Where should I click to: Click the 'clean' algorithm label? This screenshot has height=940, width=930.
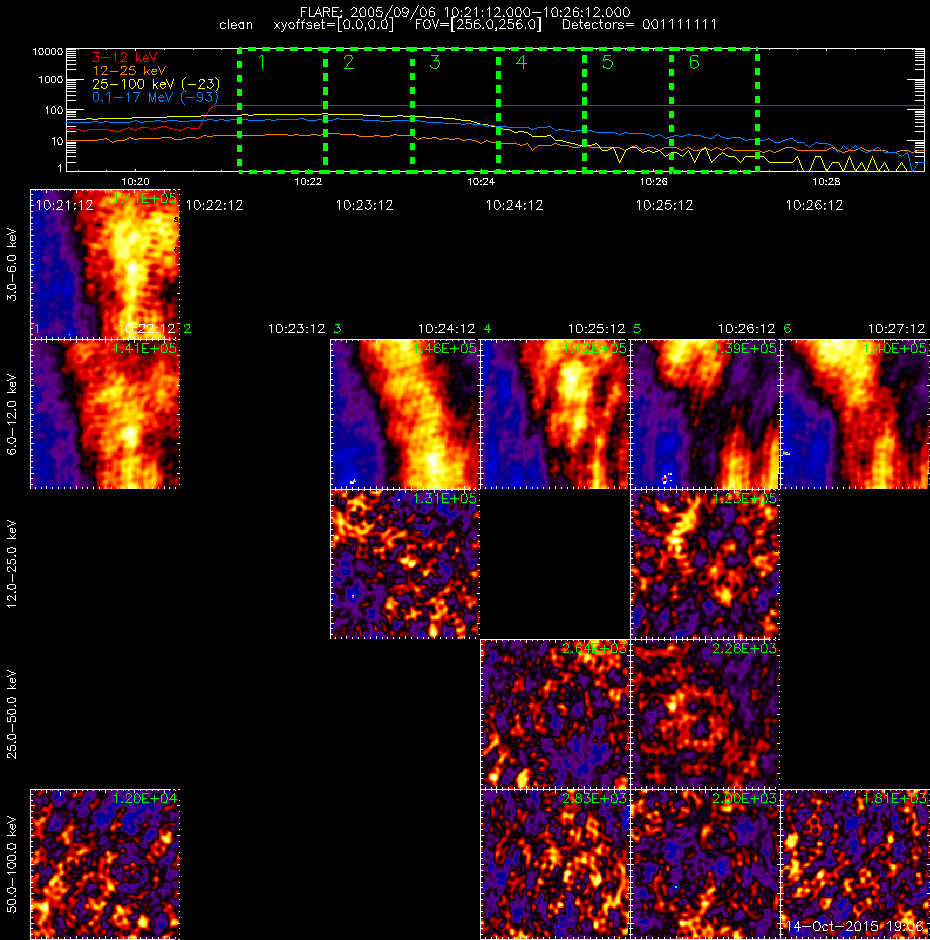click(236, 25)
